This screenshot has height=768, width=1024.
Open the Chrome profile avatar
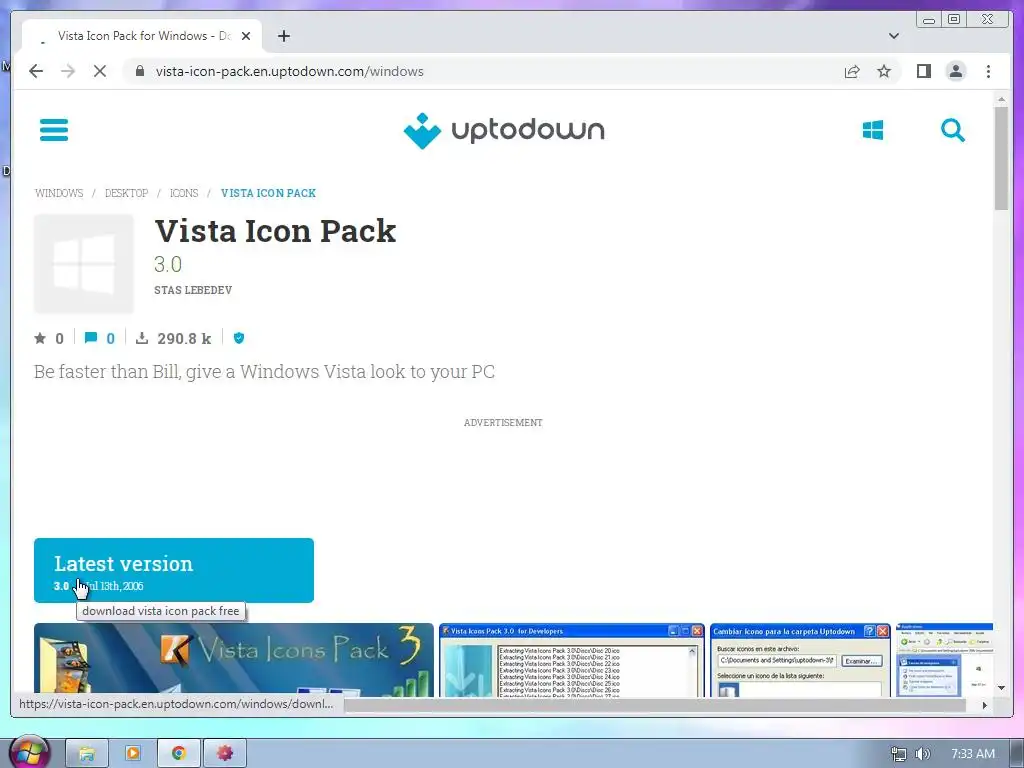point(955,71)
